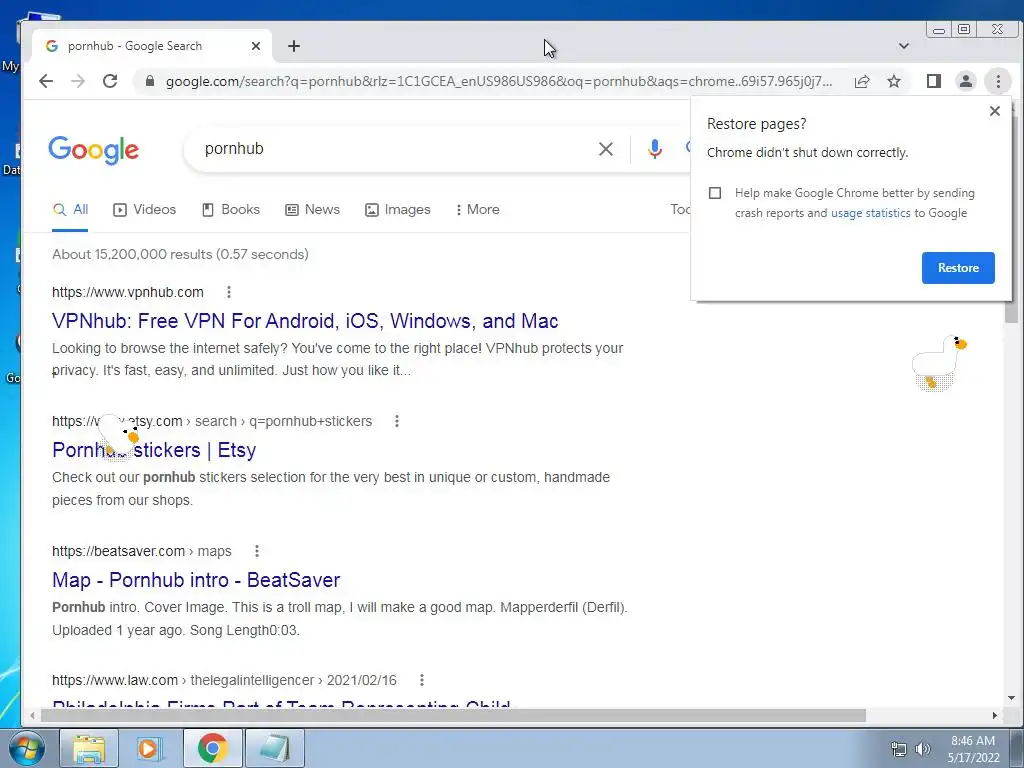
Task: Click the horizontal scrollbar thumb
Action: (453, 716)
